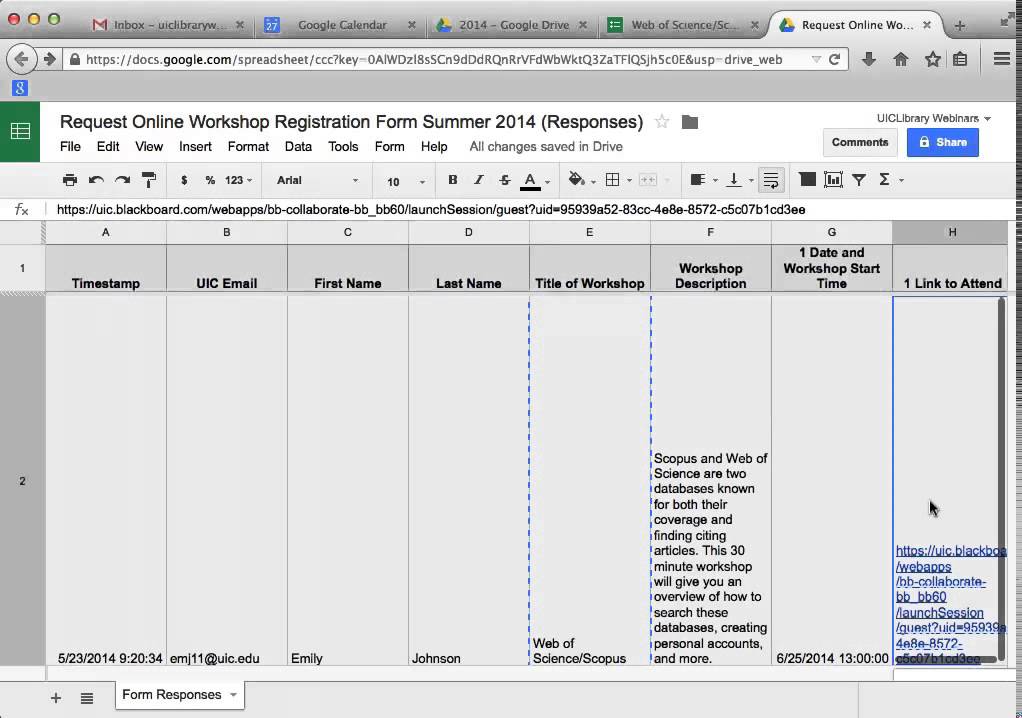The height and width of the screenshot is (718, 1022).
Task: Open UICLibrary Webinars account dropdown
Action: [933, 119]
